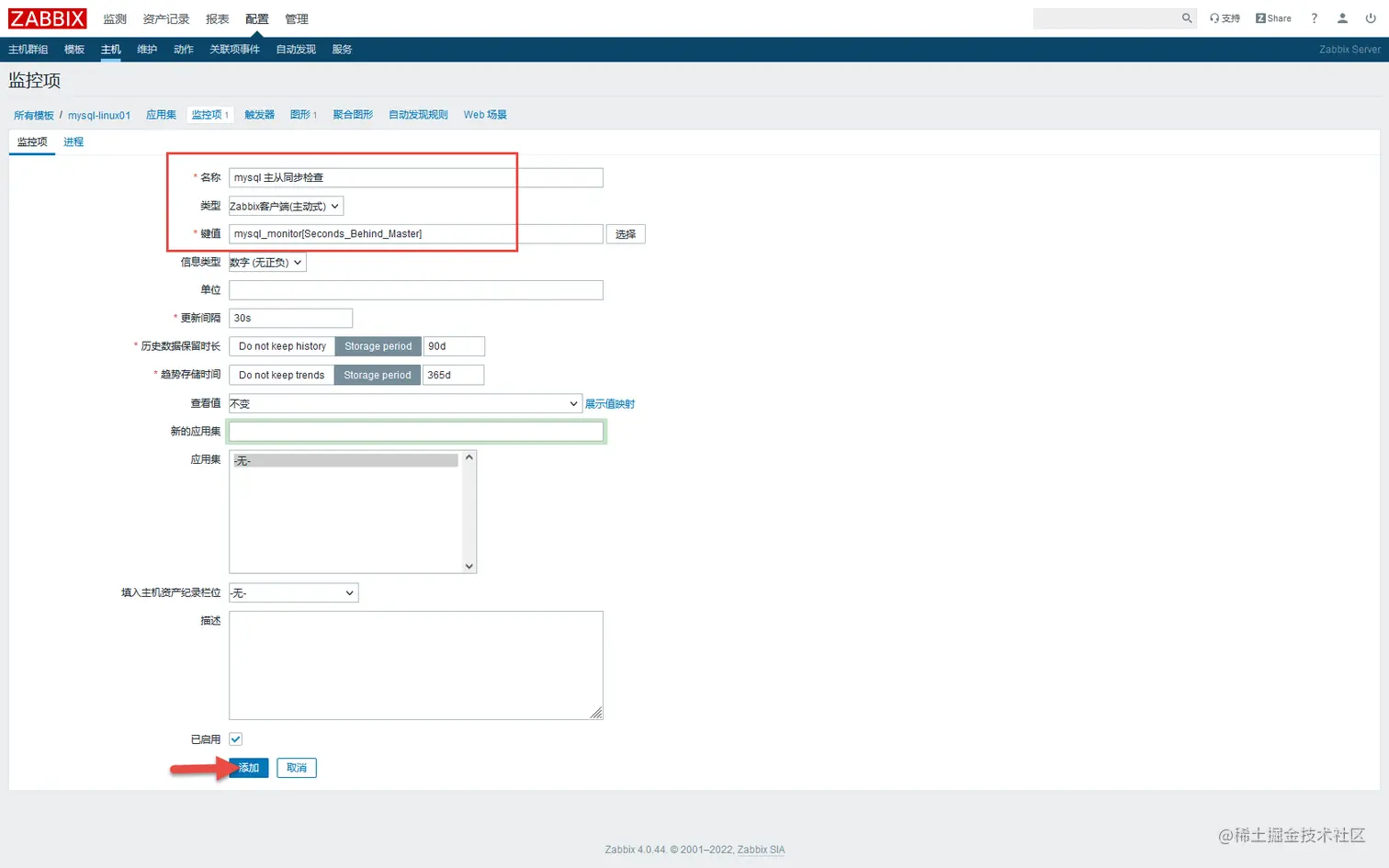Open the 资产记录 top menu

pos(166,19)
